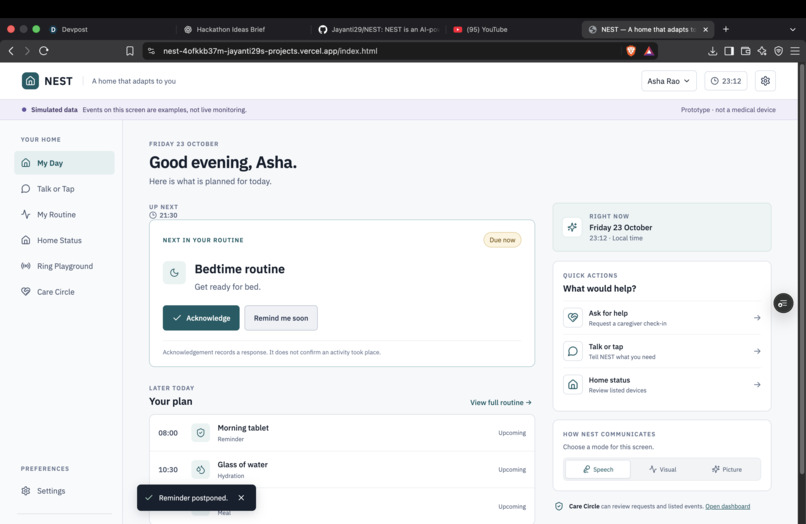The height and width of the screenshot is (524, 806).
Task: Open Leo AI sparkle icon in toolbar
Action: tap(762, 50)
